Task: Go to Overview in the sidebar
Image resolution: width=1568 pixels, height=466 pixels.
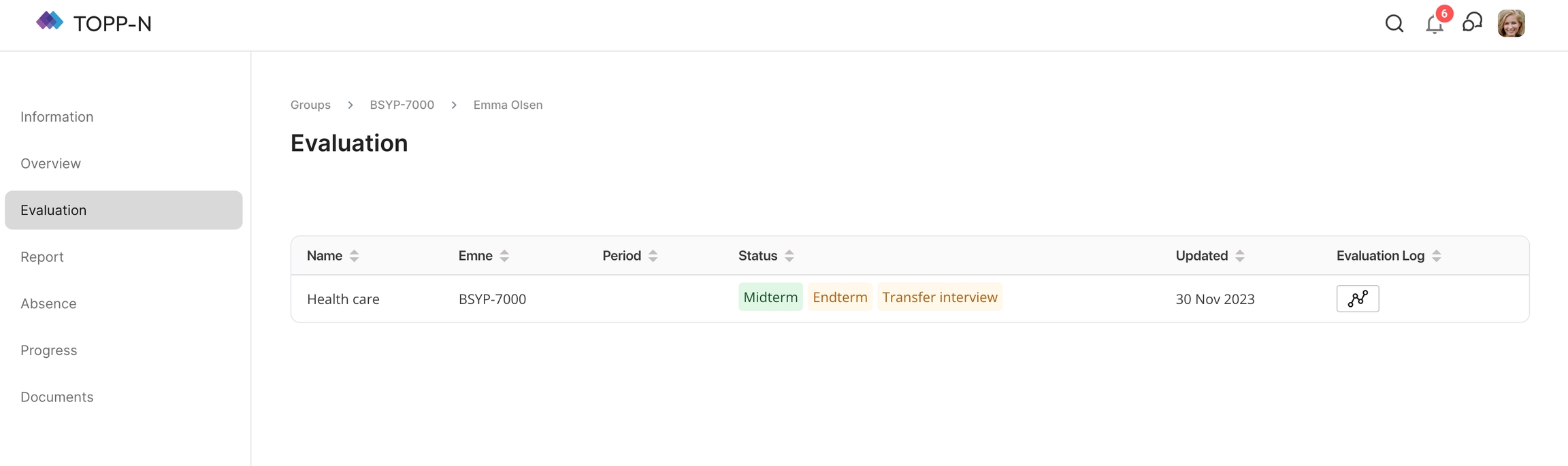Action: tap(51, 163)
